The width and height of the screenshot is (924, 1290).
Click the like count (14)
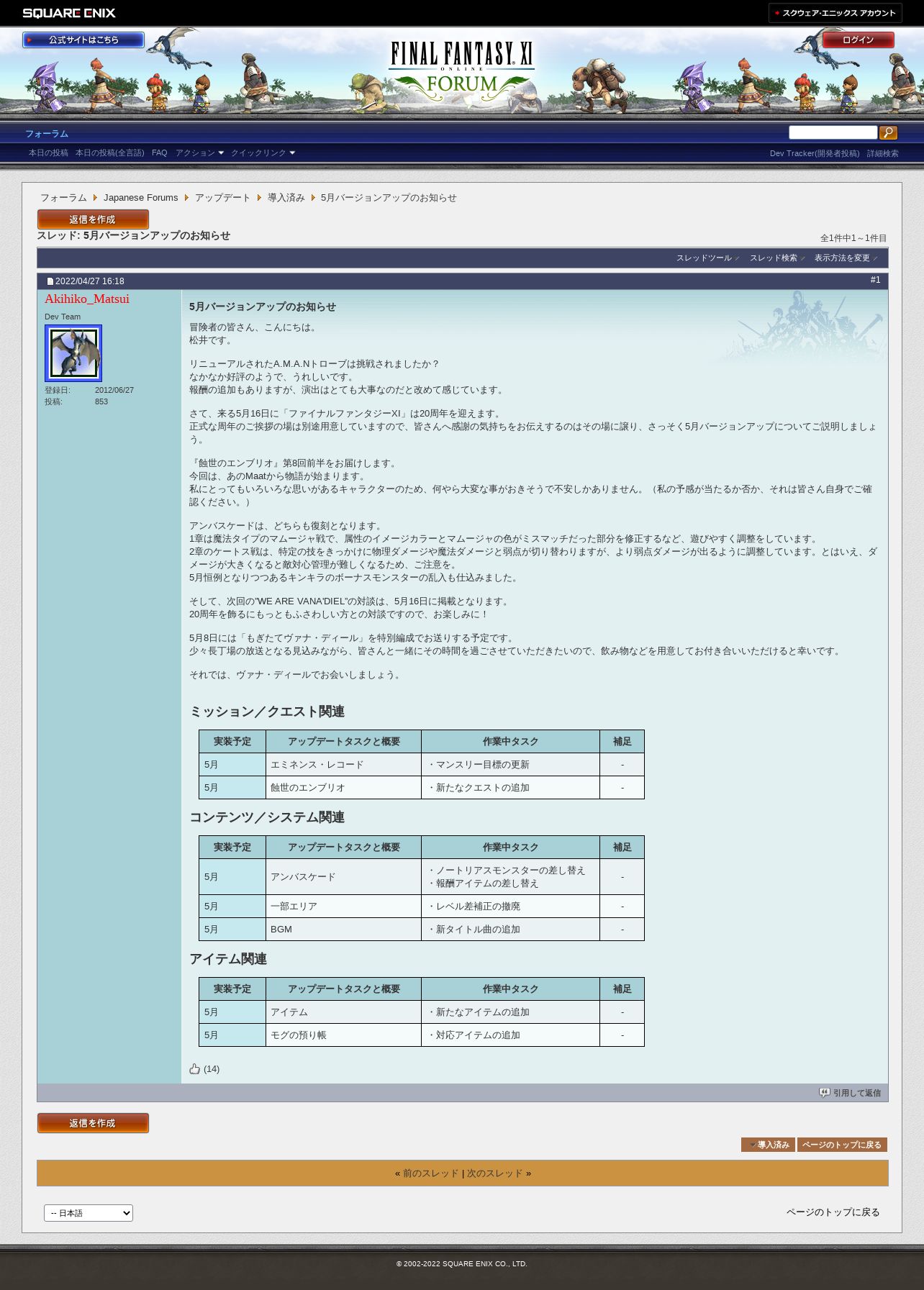(x=212, y=1069)
